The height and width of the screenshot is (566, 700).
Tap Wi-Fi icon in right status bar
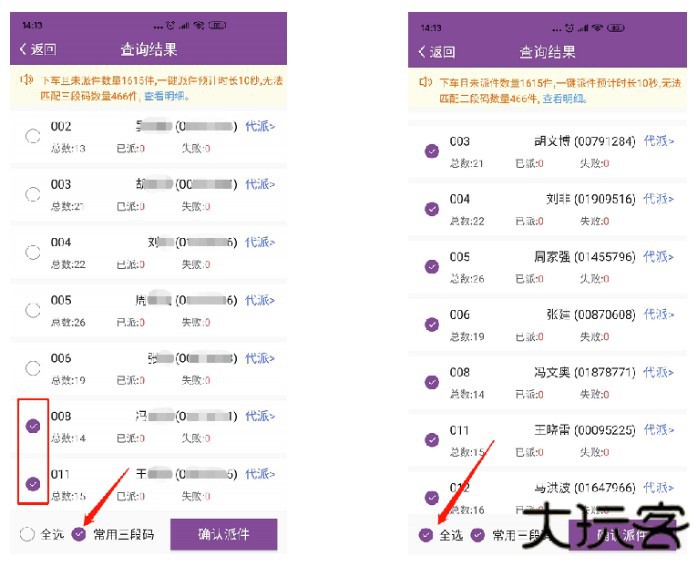(x=597, y=28)
